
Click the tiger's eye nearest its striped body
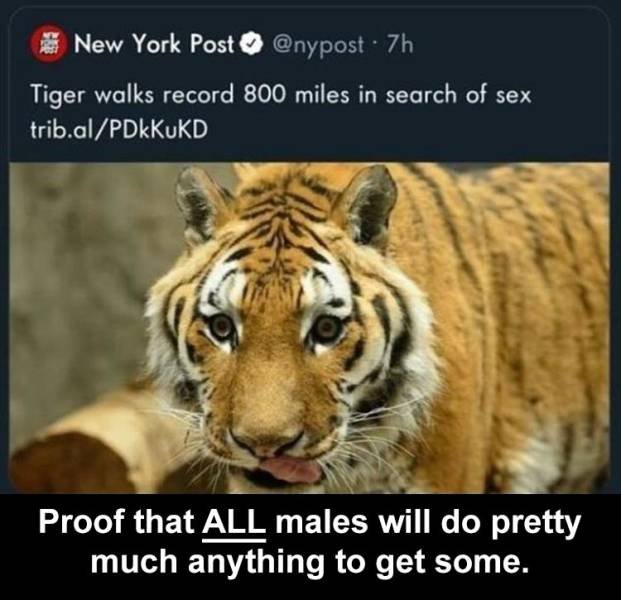point(327,328)
